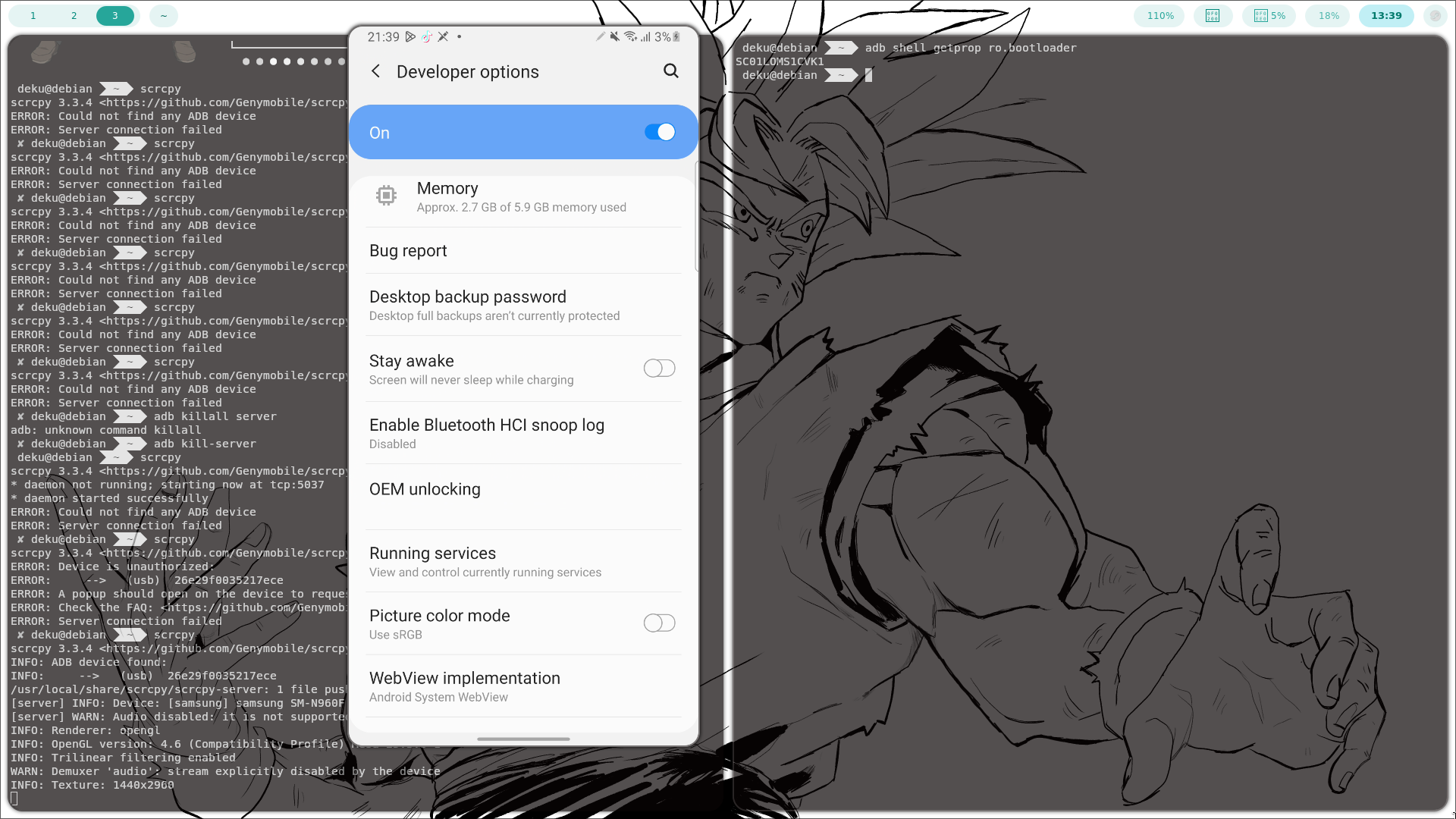Image resolution: width=1456 pixels, height=819 pixels.
Task: Open Bug report option
Action: click(x=523, y=251)
